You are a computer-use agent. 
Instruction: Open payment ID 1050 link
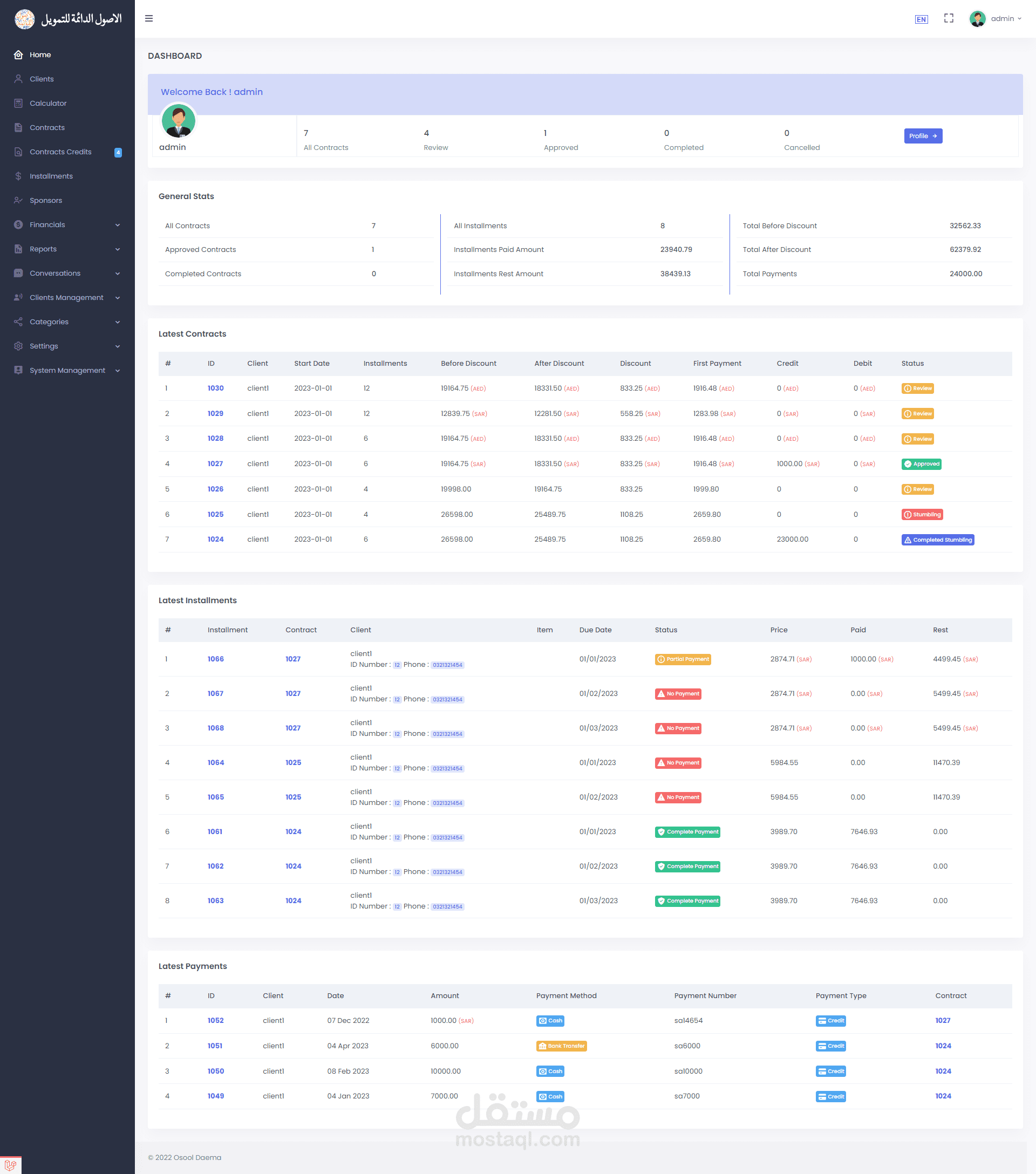(215, 1071)
